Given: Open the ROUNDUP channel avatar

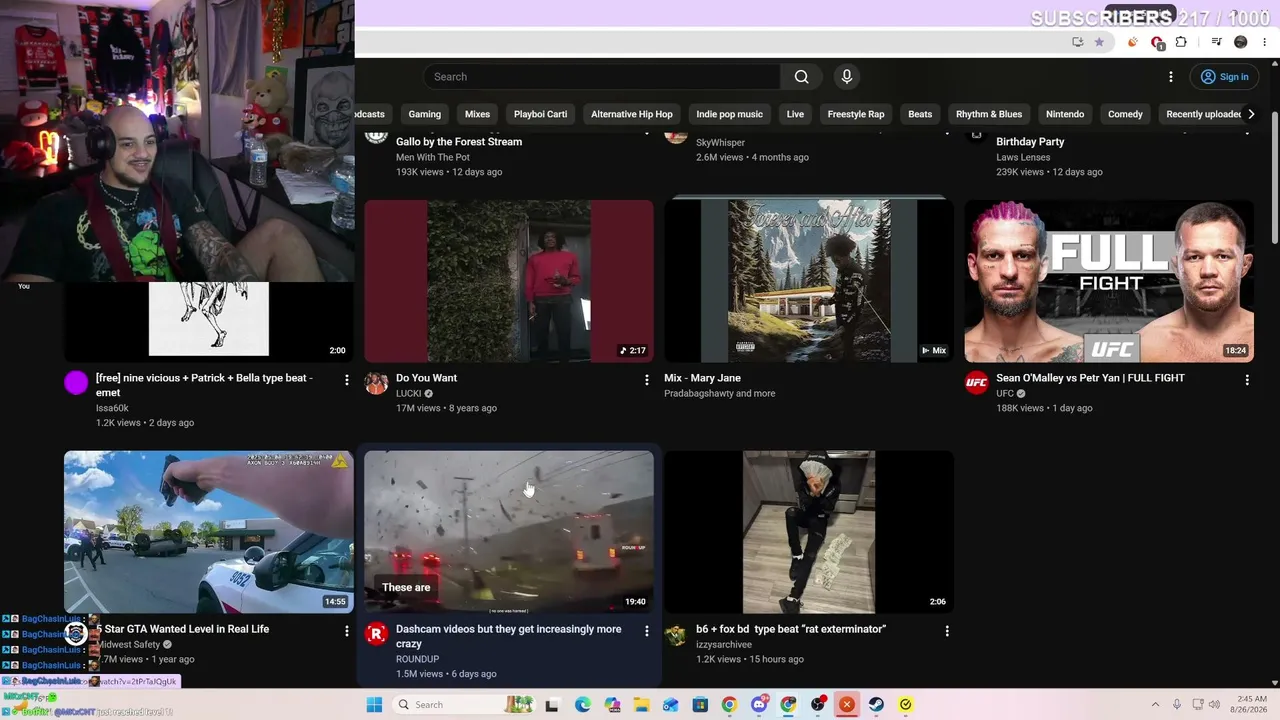Looking at the screenshot, I should pos(376,634).
